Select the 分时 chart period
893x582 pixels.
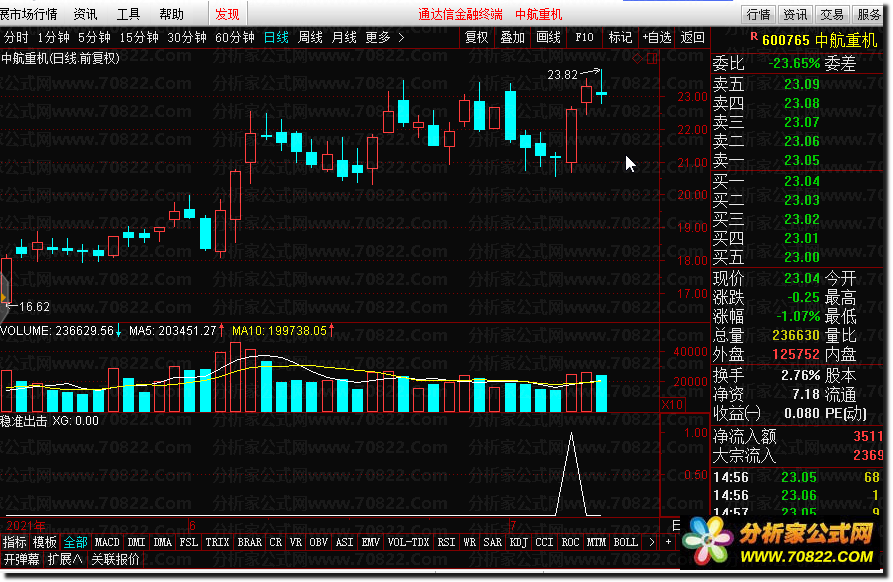pyautogui.click(x=16, y=38)
